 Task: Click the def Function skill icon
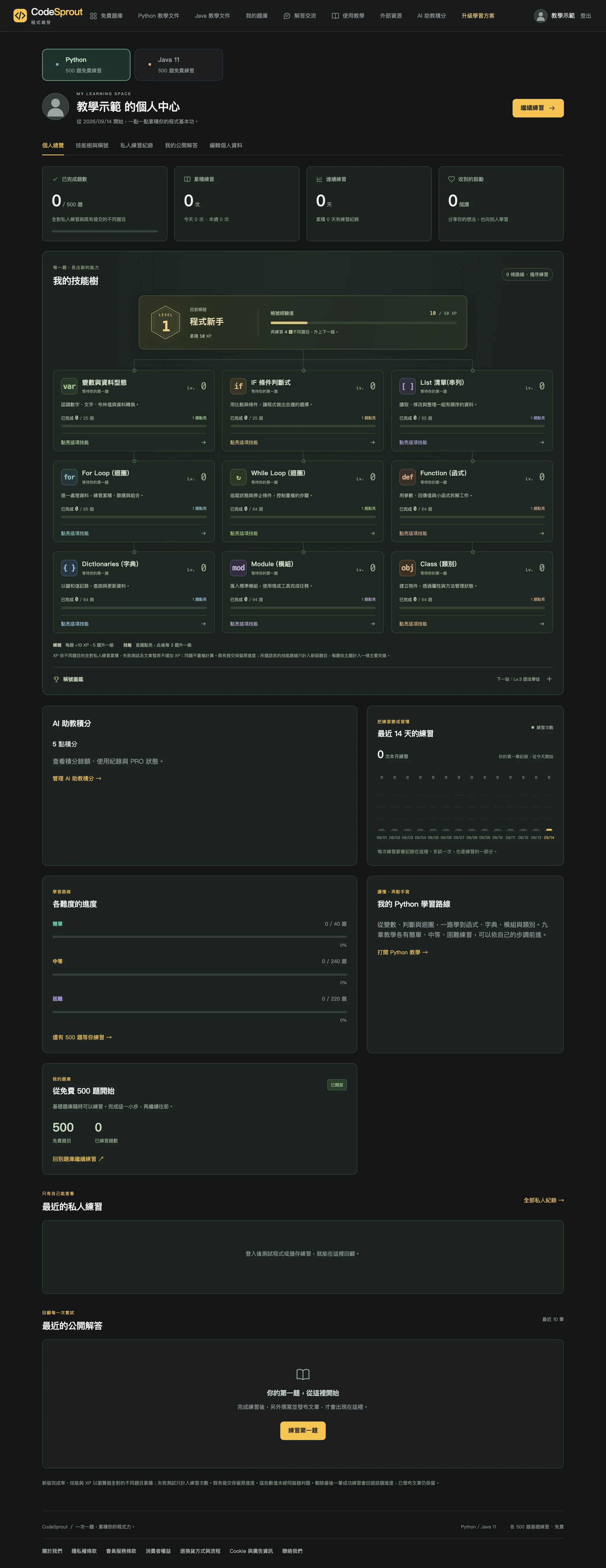(x=408, y=477)
